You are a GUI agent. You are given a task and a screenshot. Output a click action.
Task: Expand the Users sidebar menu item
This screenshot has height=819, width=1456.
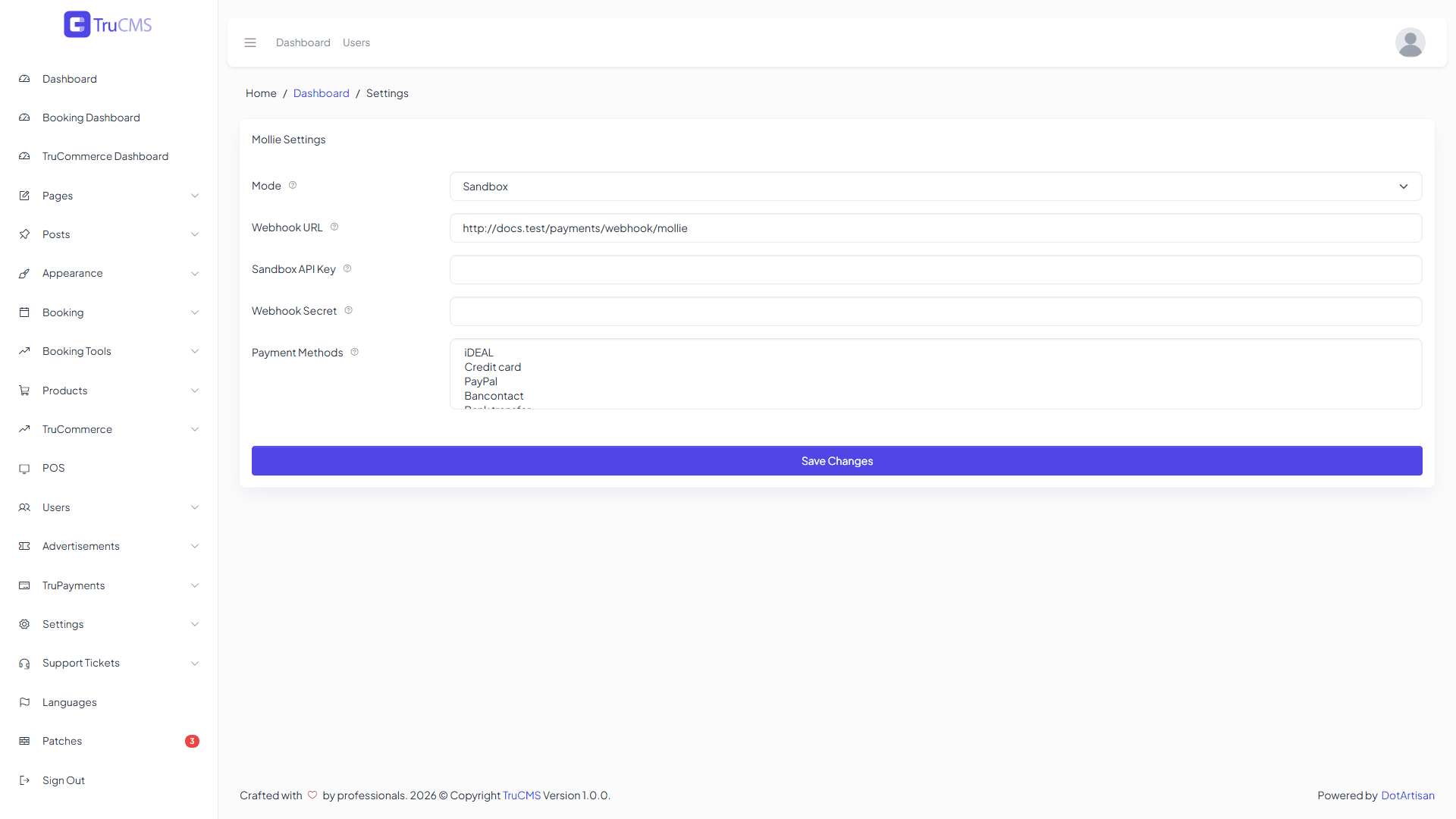[109, 507]
